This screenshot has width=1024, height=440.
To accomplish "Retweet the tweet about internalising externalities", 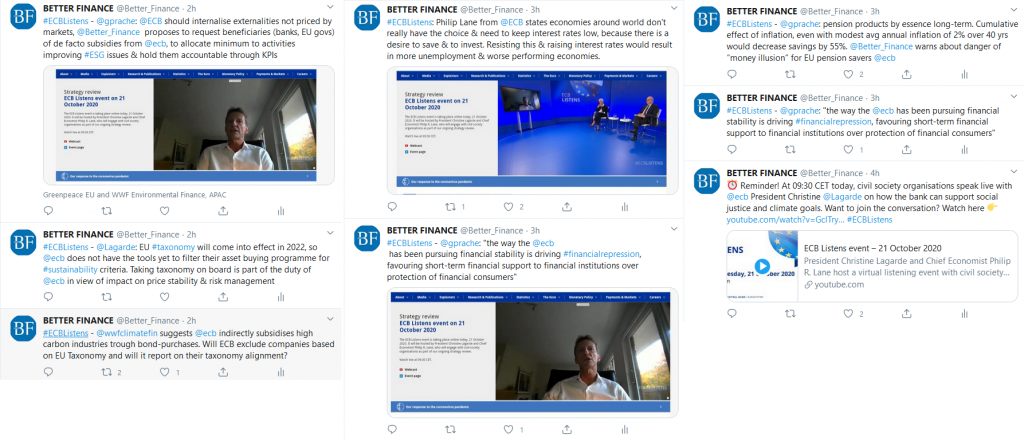I will click(106, 211).
